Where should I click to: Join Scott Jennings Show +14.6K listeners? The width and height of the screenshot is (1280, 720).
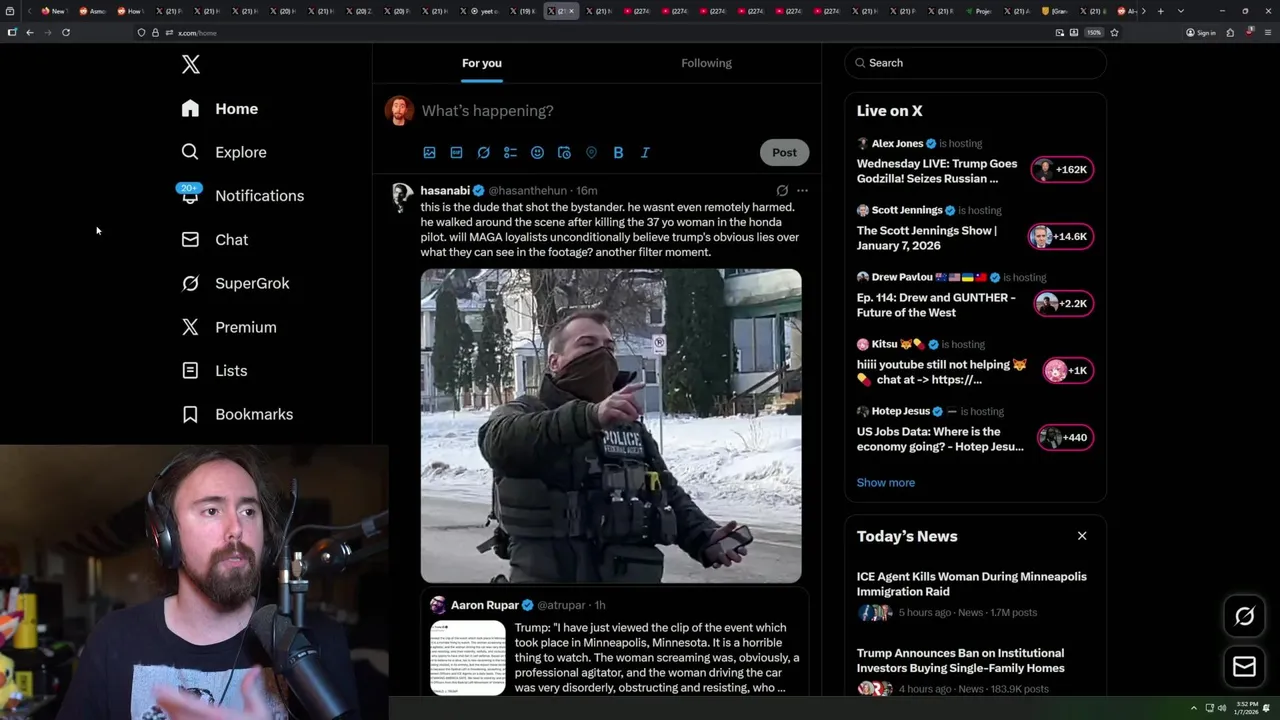(x=1061, y=236)
